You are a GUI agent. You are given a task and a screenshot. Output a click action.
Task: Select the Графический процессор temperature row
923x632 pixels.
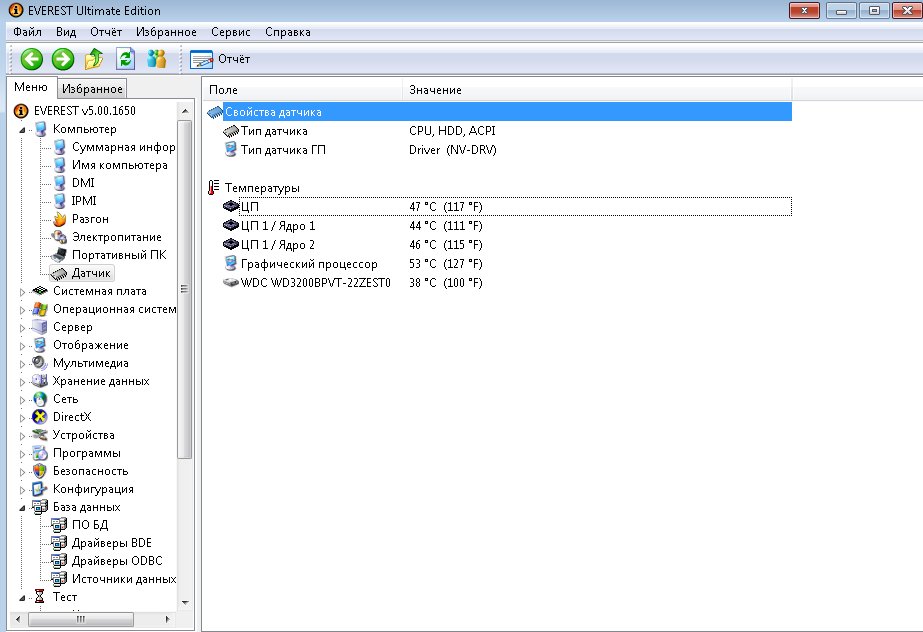click(499, 264)
